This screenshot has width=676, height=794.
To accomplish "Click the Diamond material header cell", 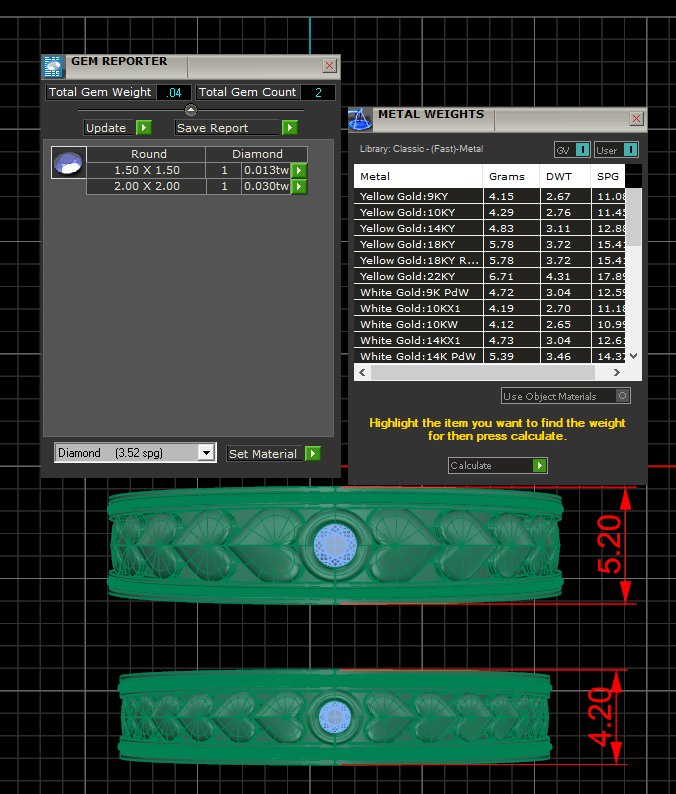I will click(257, 154).
